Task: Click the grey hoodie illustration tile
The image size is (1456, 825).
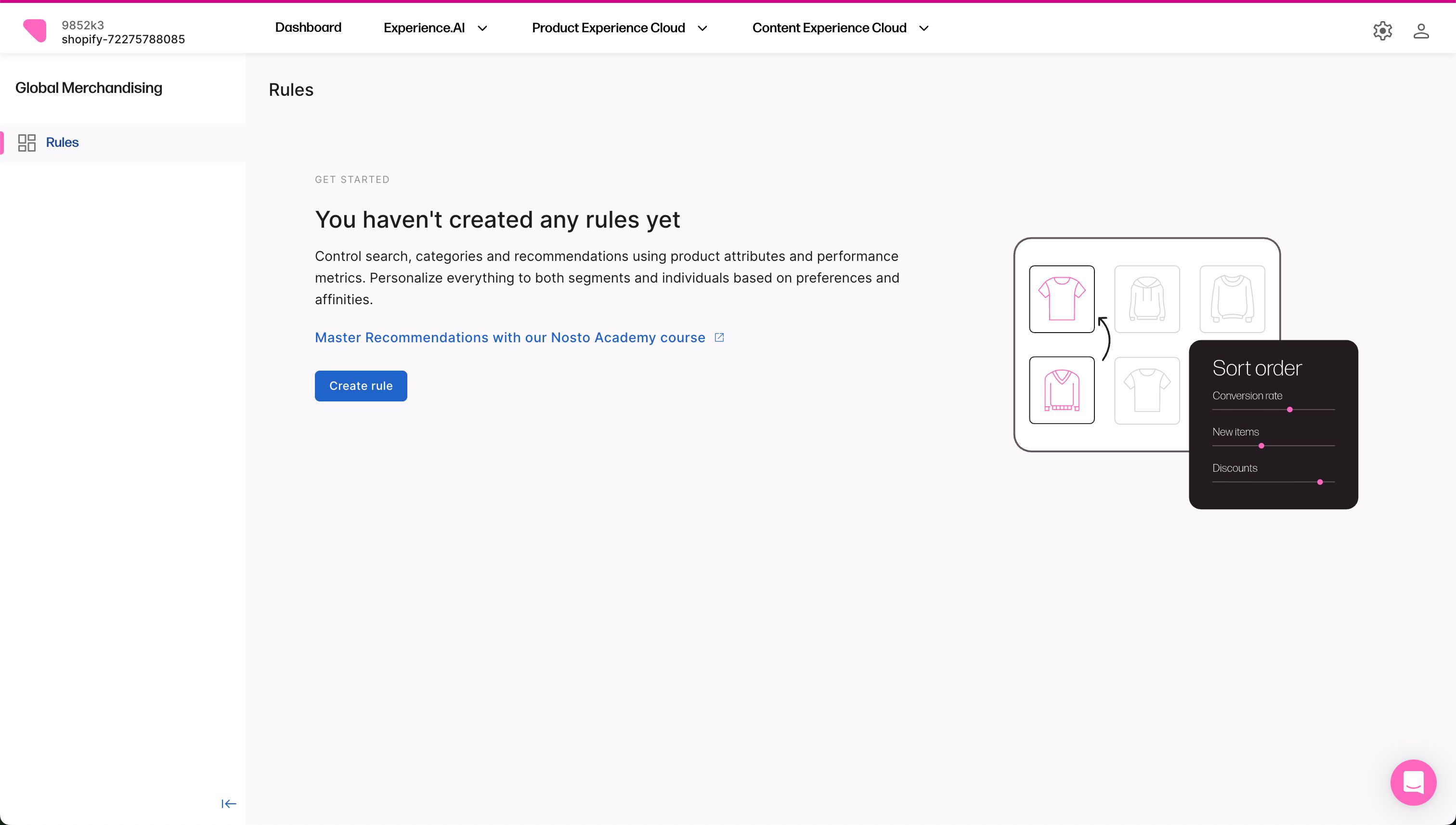Action: [1146, 299]
